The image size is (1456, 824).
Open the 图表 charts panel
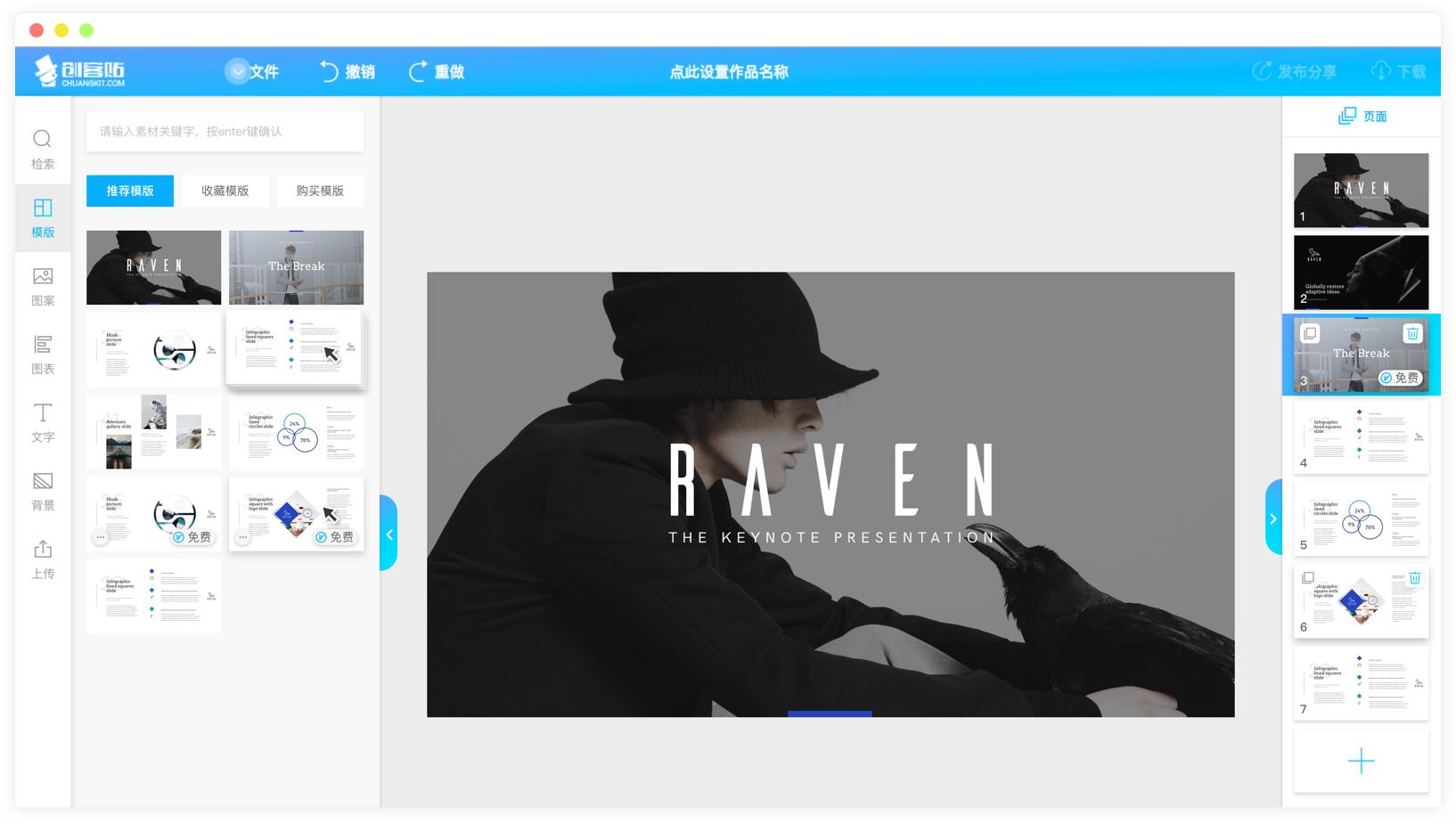pyautogui.click(x=43, y=355)
